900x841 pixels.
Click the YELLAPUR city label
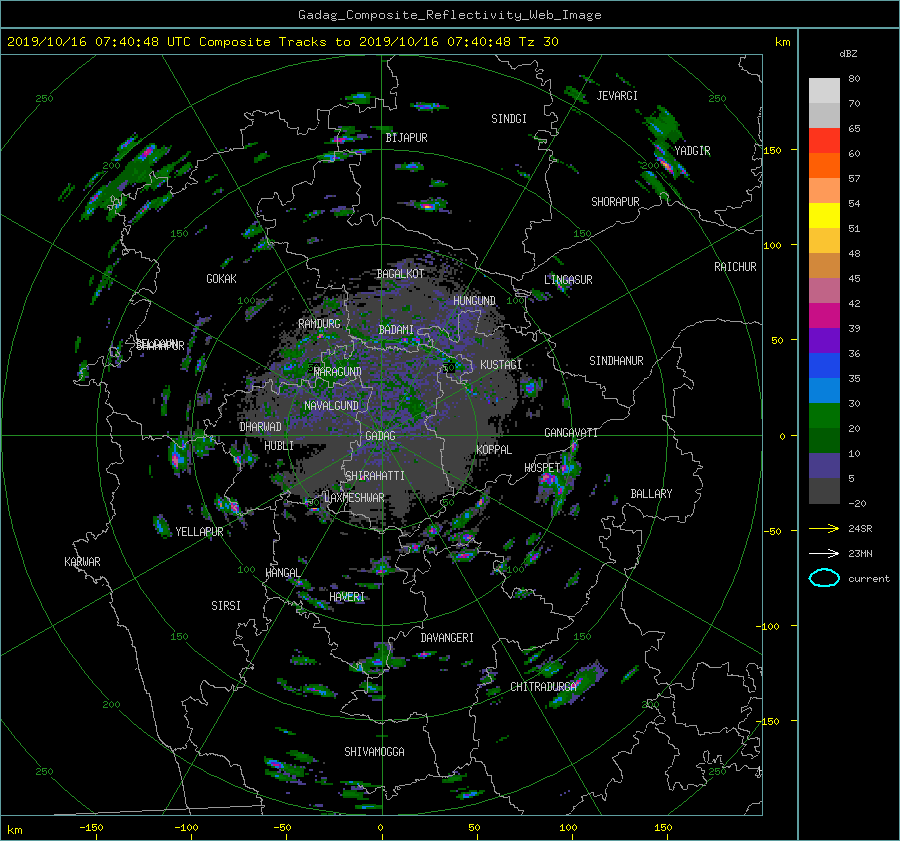pyautogui.click(x=199, y=532)
